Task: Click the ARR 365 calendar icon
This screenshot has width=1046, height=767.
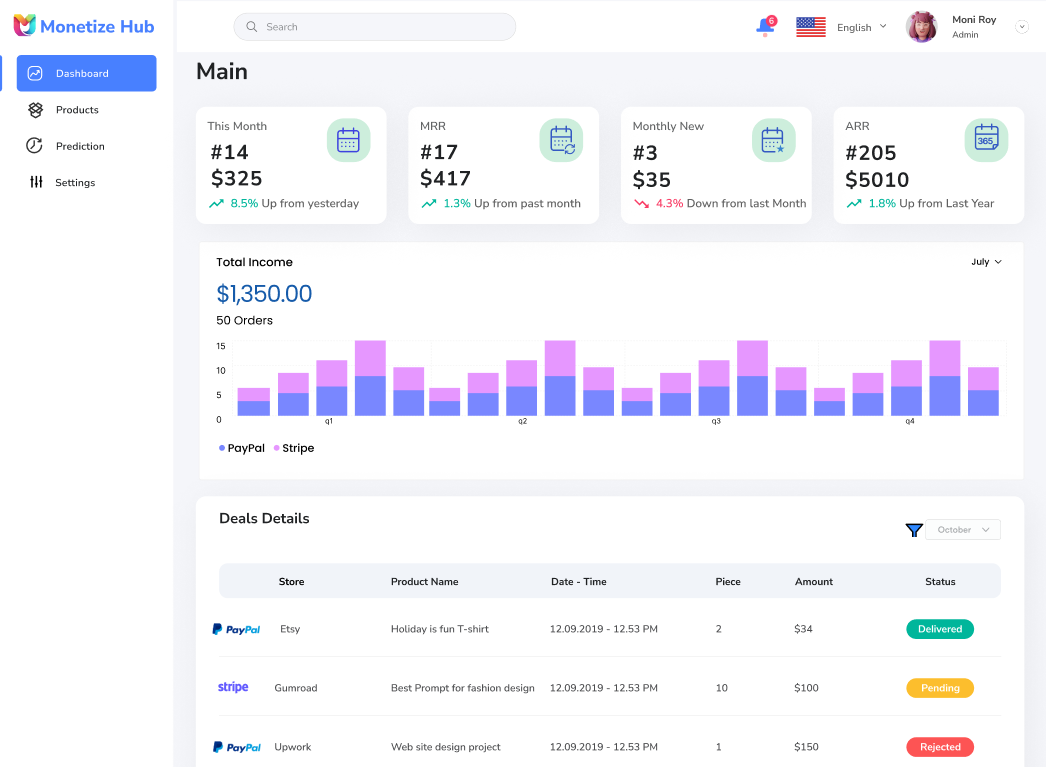Action: point(986,140)
